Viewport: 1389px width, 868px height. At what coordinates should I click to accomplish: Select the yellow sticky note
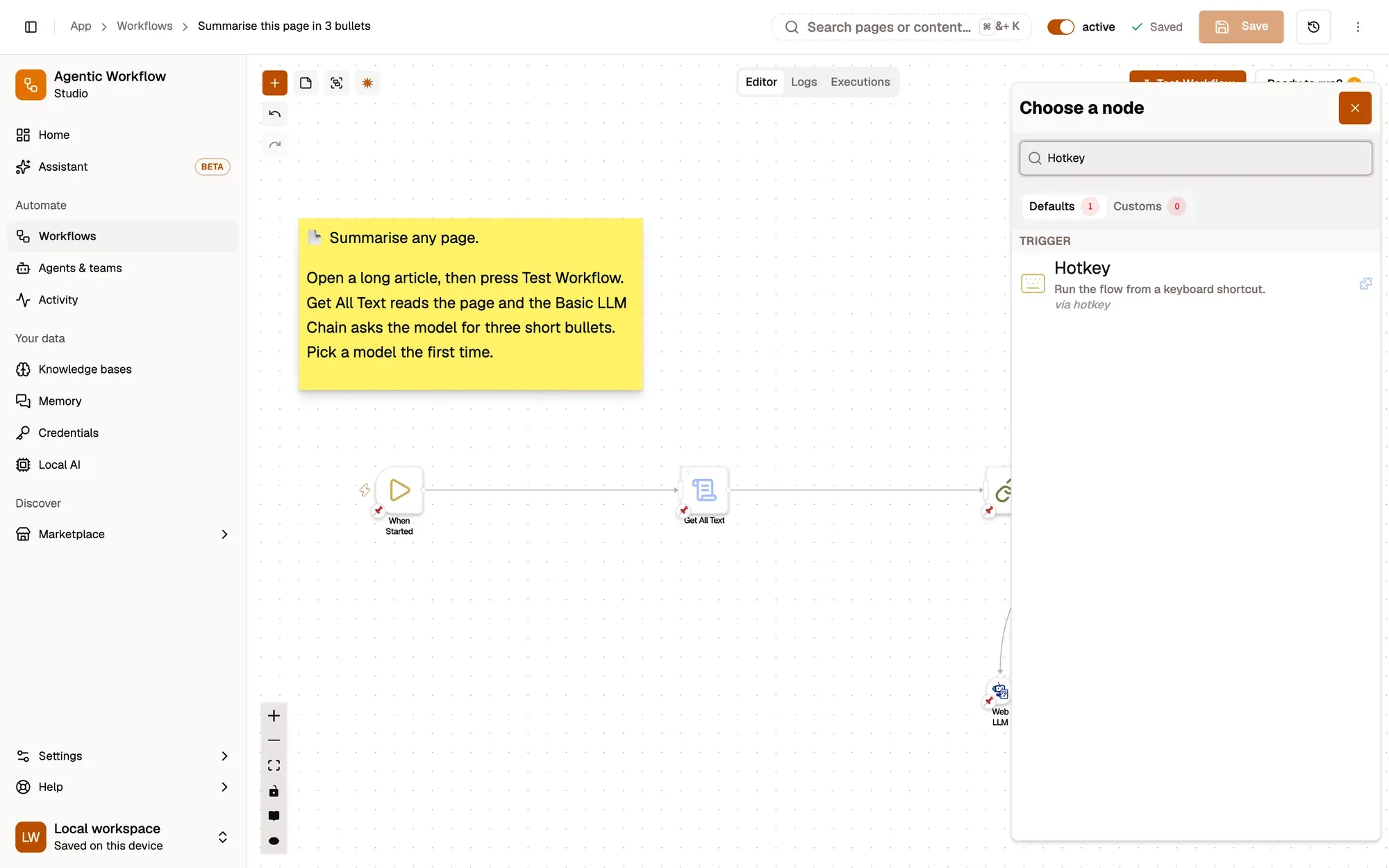point(470,304)
